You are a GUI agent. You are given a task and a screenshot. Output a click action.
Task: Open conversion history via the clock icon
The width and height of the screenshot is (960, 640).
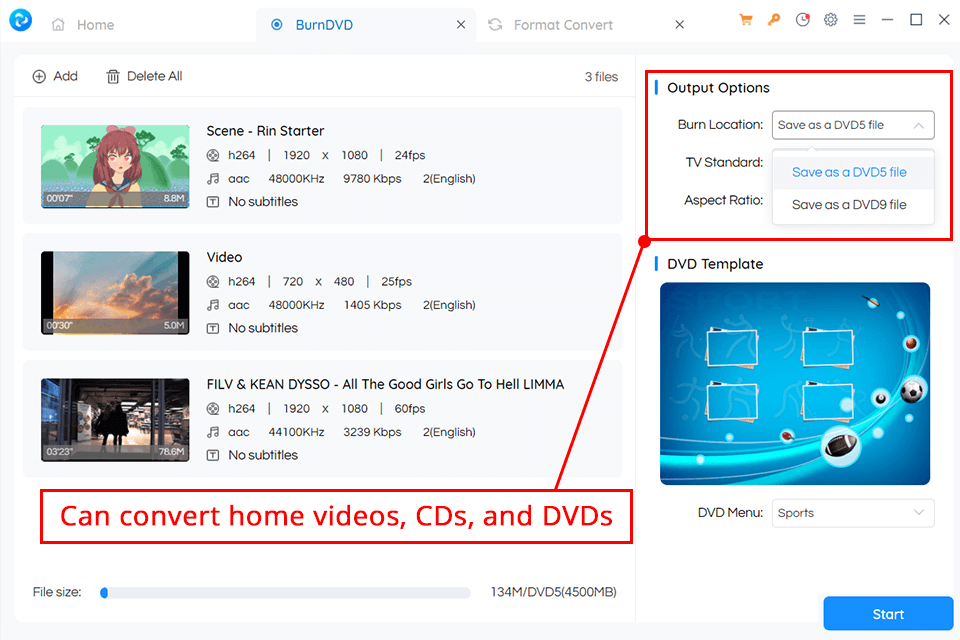803,19
